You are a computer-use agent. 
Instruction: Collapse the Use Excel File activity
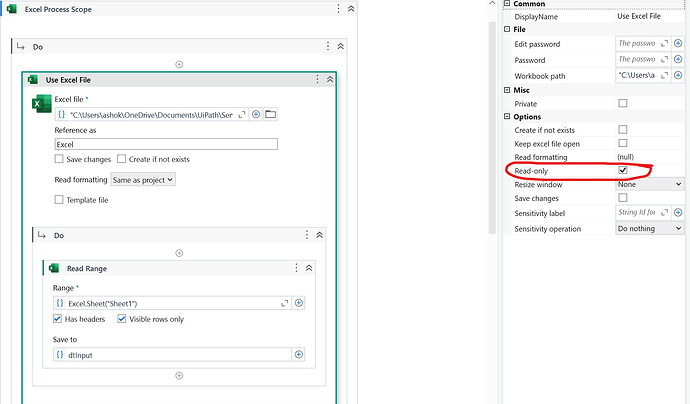(x=330, y=79)
